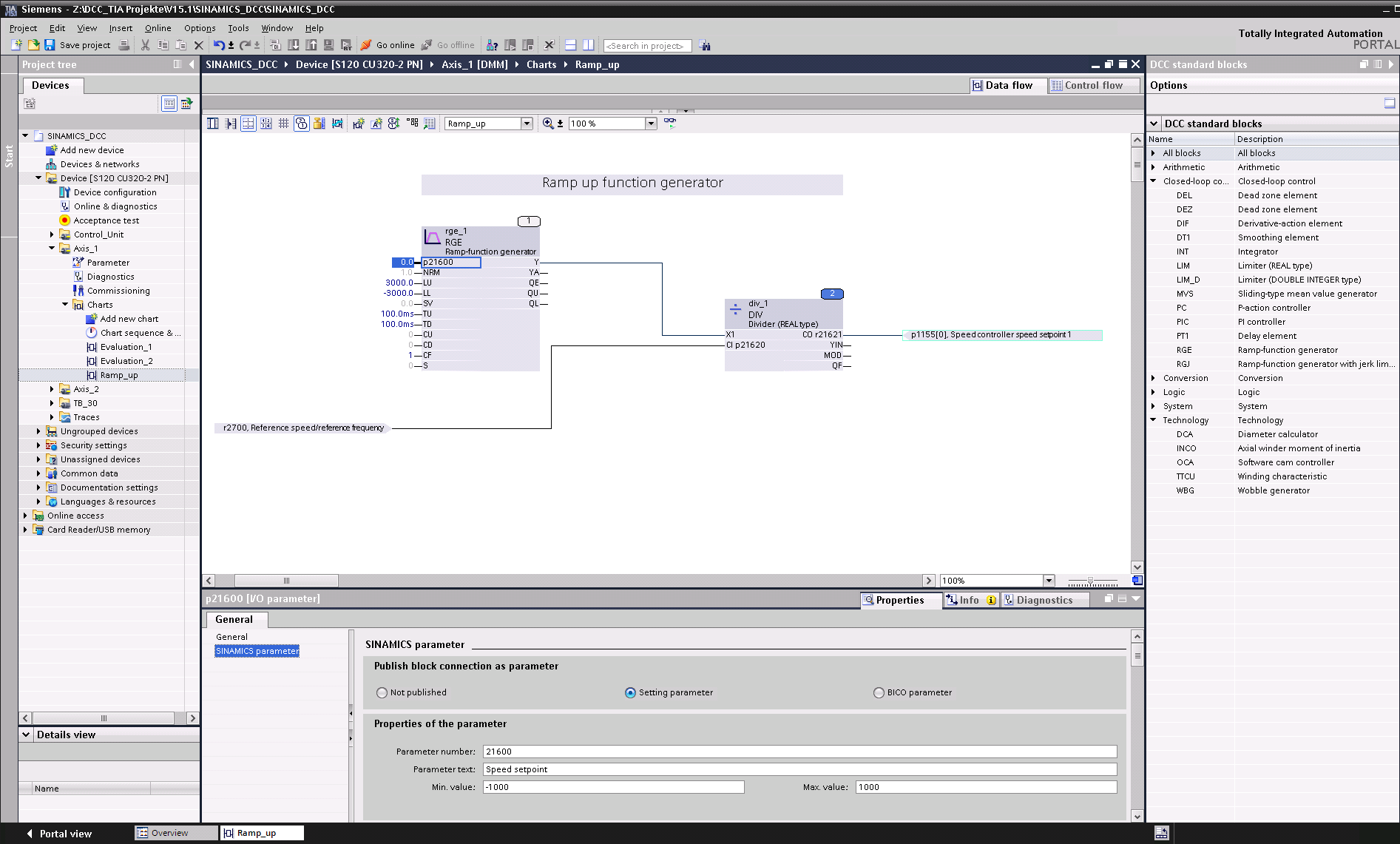Click the Undo icon in toolbar
Viewport: 1400px width, 844px height.
point(220,45)
